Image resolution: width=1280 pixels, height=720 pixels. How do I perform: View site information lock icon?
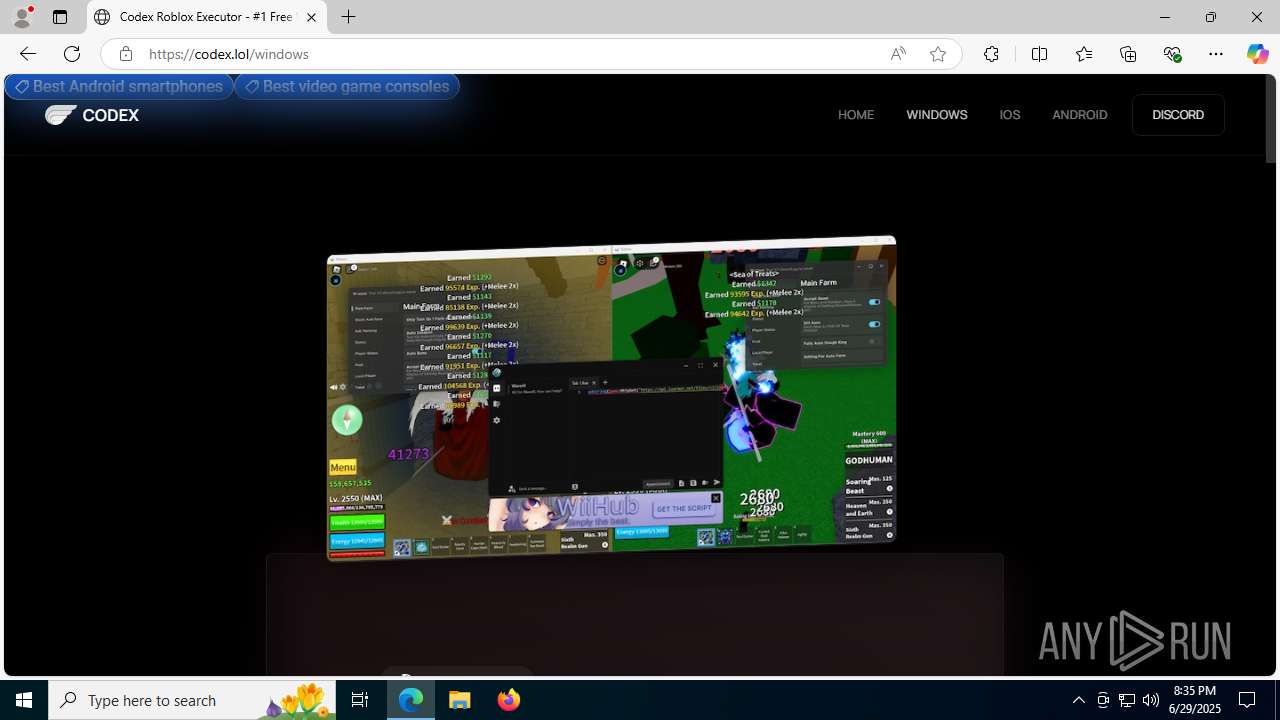pyautogui.click(x=125, y=54)
